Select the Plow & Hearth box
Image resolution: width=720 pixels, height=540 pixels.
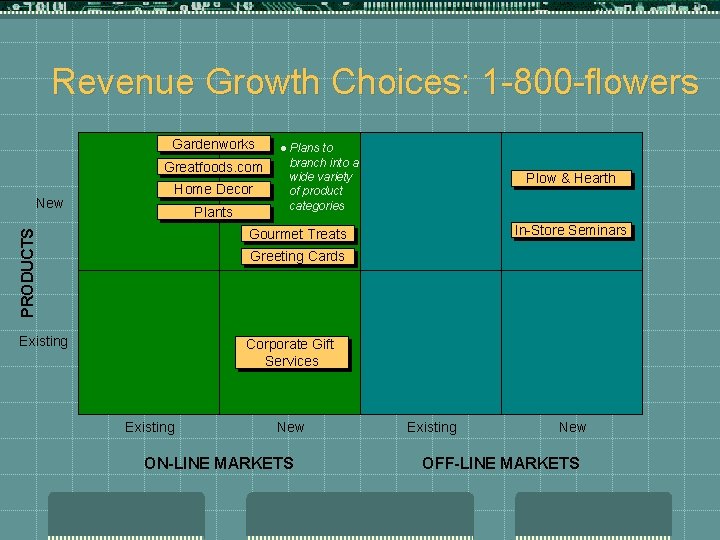[x=571, y=178]
